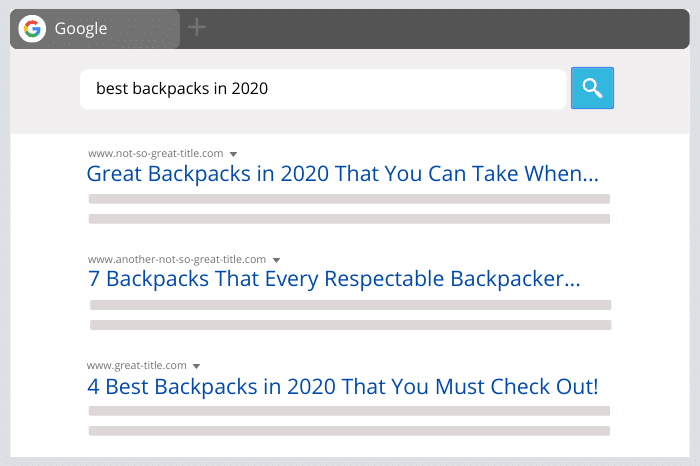Click the first snippet bar under '7 Backpacks' result

350,305
